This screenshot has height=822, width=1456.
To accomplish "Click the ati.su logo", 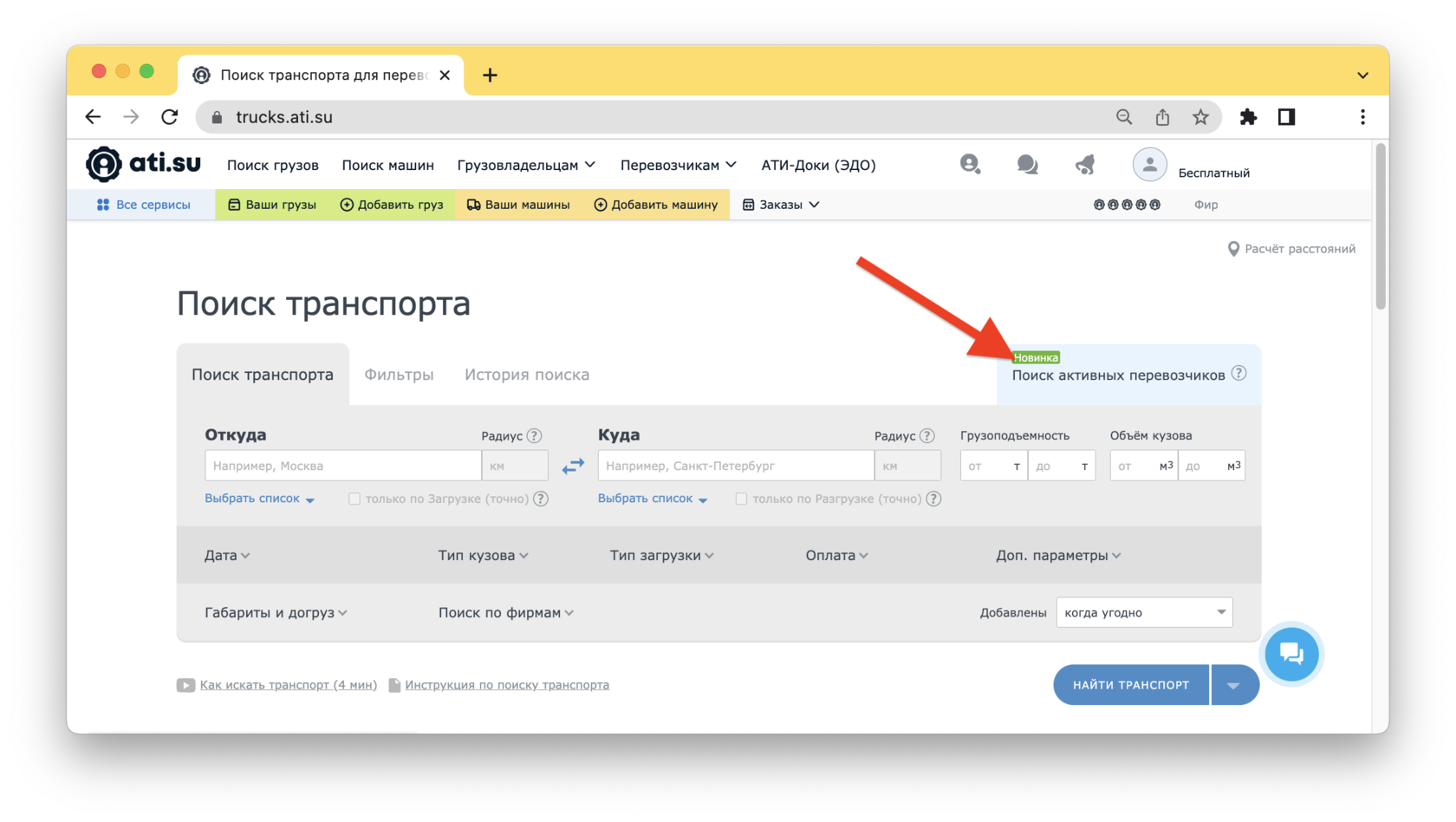I will coord(143,164).
